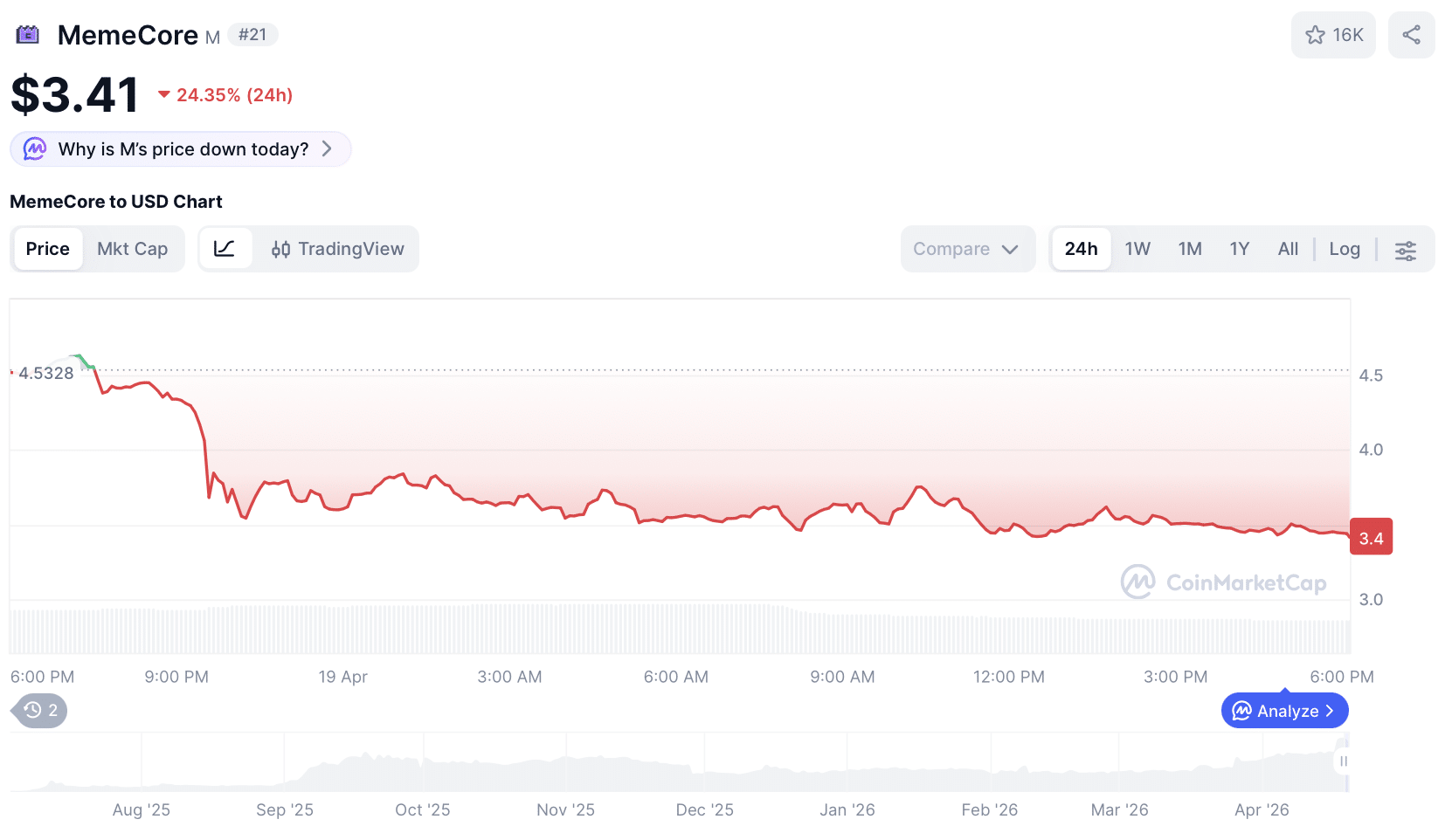
Task: Select the 1W time range tab
Action: (1137, 249)
